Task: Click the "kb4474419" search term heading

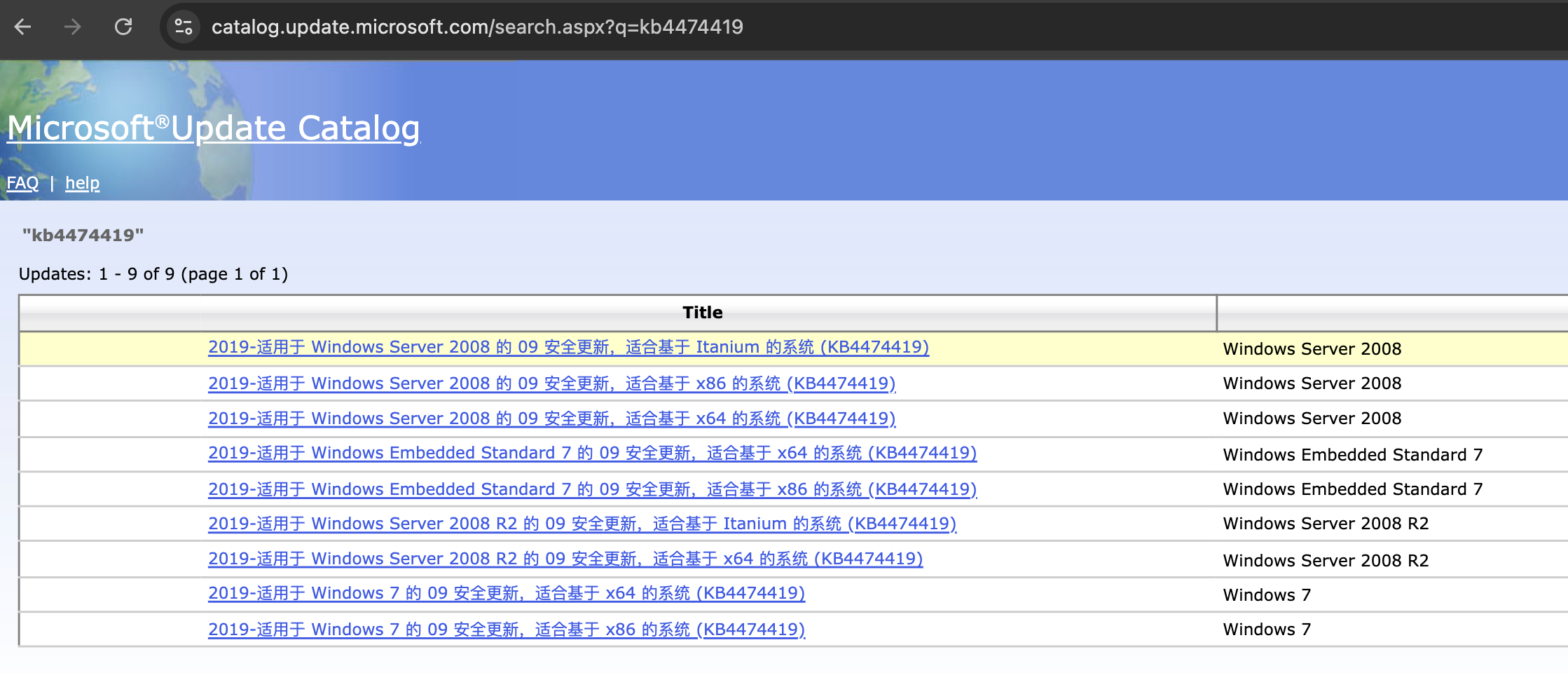Action: pos(83,236)
